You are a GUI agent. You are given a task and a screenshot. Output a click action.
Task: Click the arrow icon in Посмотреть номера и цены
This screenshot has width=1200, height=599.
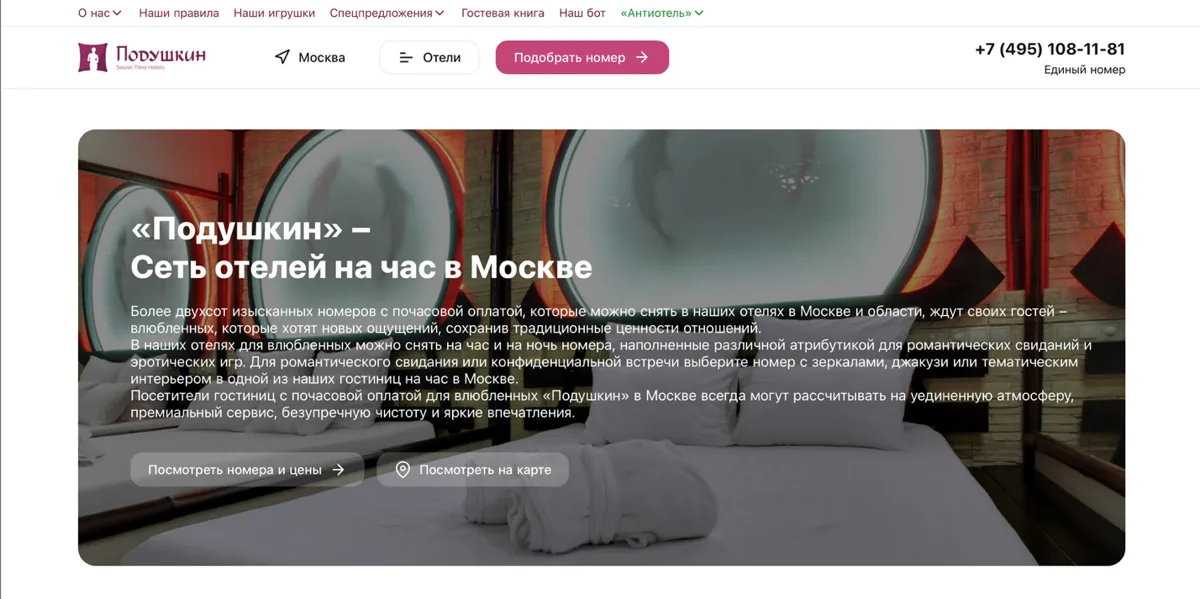tap(338, 470)
